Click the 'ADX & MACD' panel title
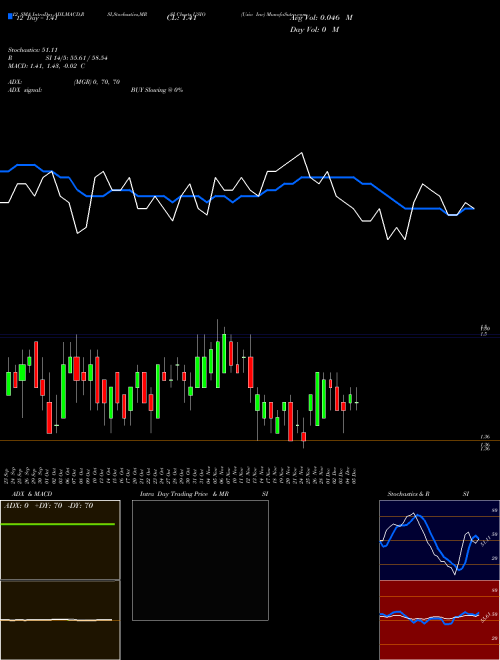 pos(32,494)
